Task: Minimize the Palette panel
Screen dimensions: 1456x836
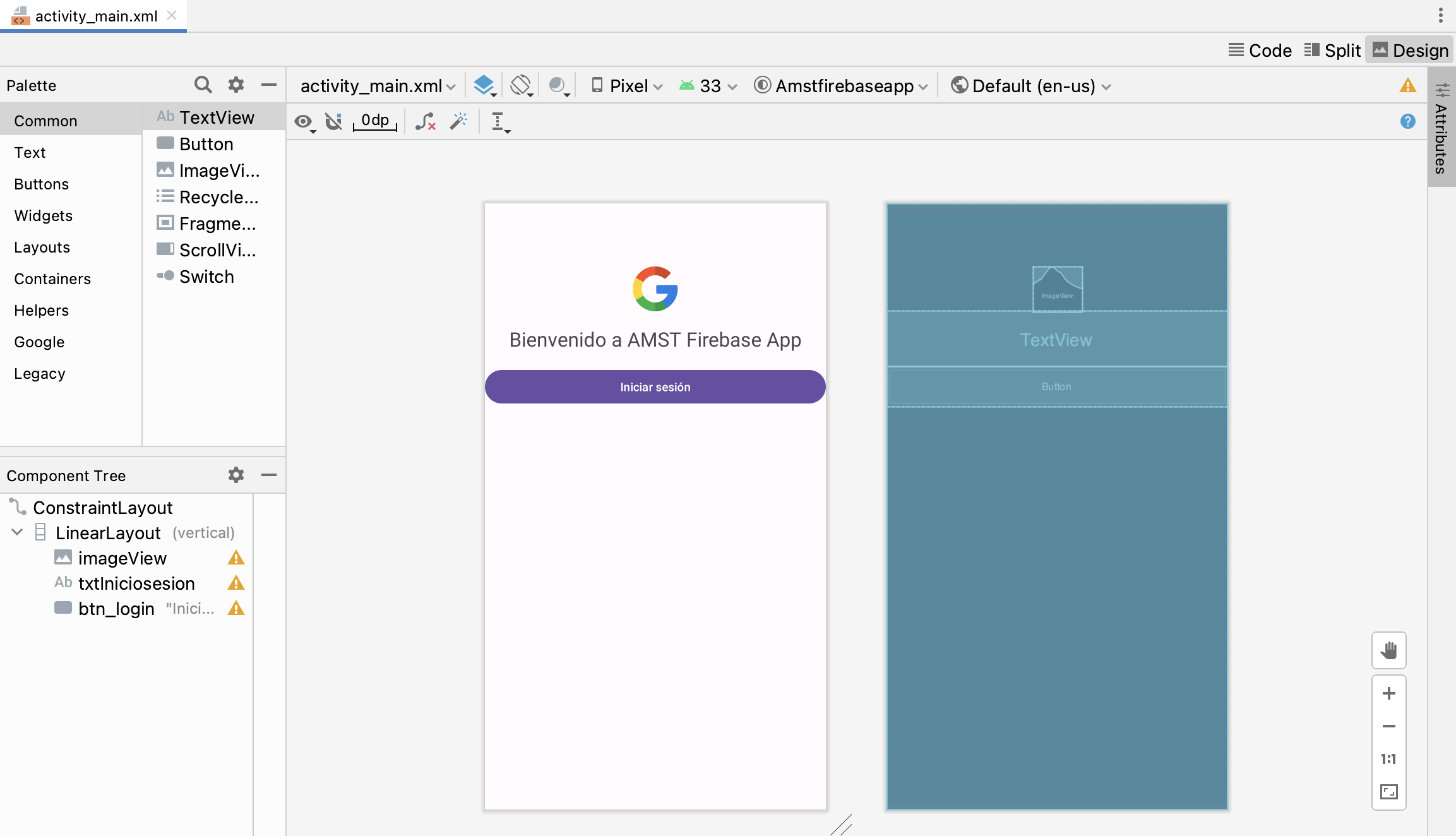Action: 269,85
